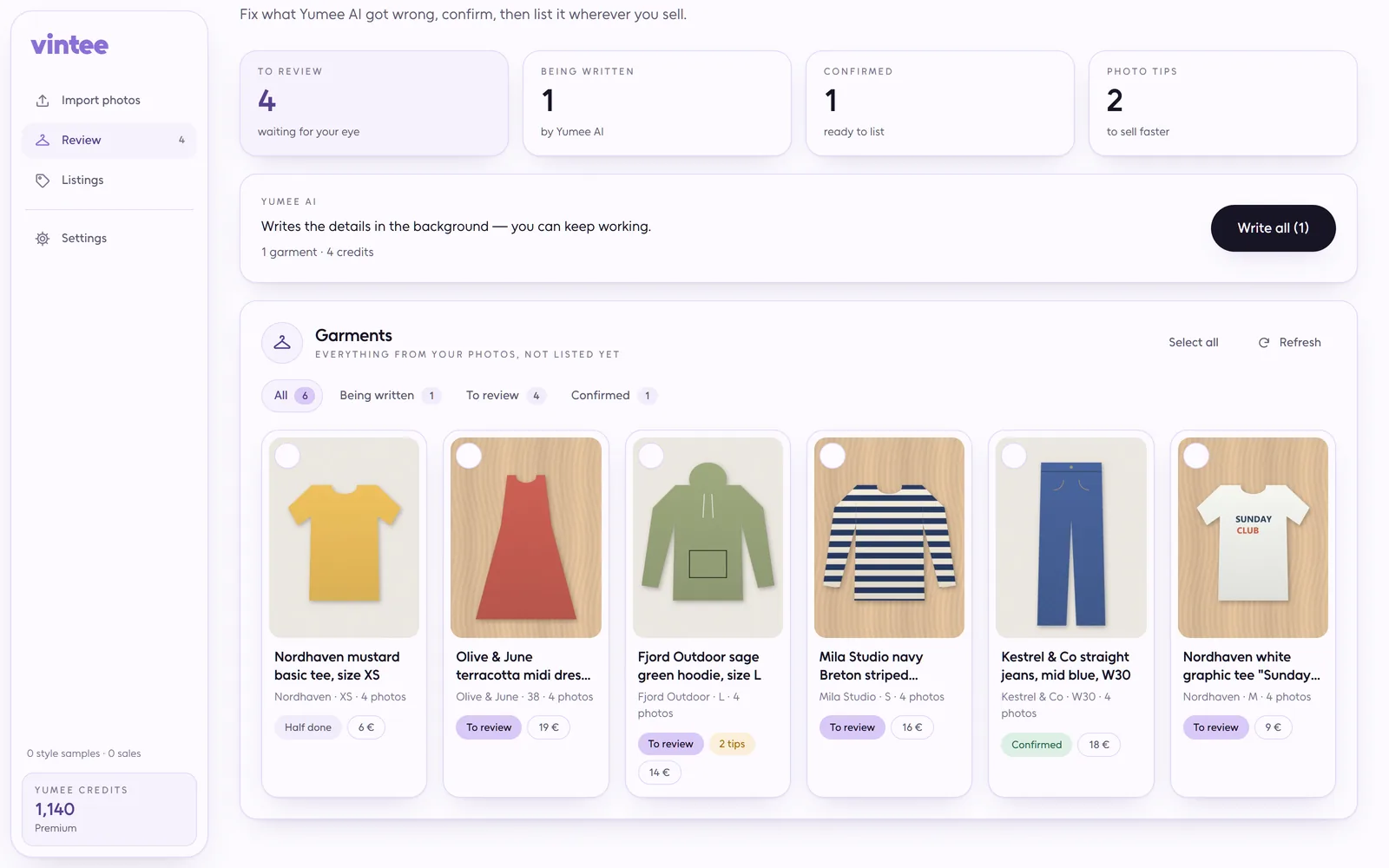Click the 16 € price tag
Viewport: 1389px width, 868px height.
point(912,727)
